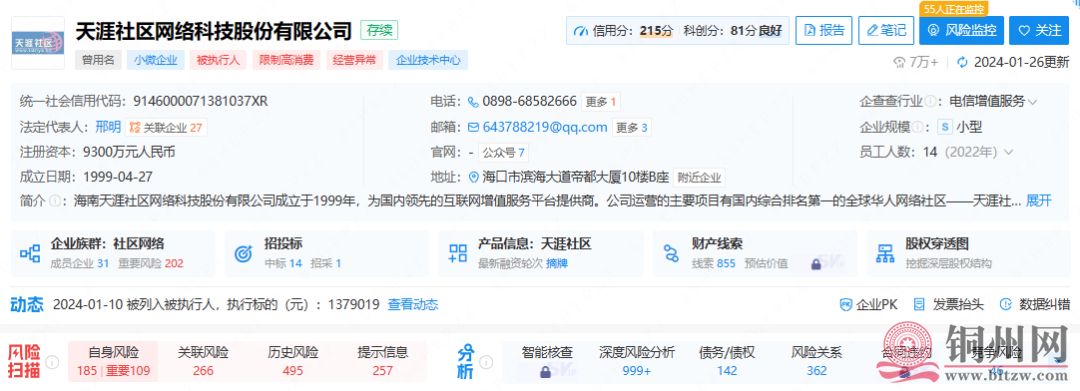Viewport: 1080px width, 391px height.
Task: Select the 限制高消费 tag
Action: coord(286,60)
